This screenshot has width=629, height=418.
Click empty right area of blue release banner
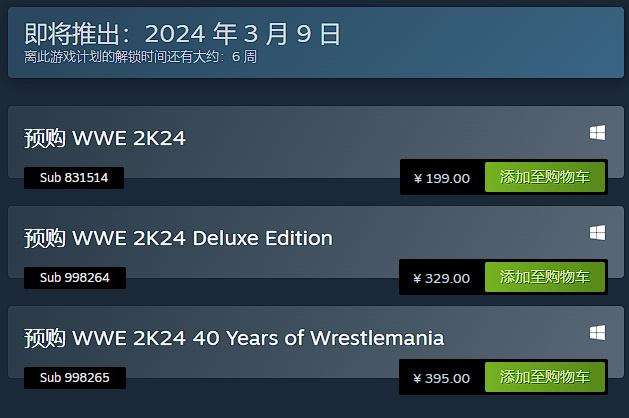pyautogui.click(x=501, y=42)
